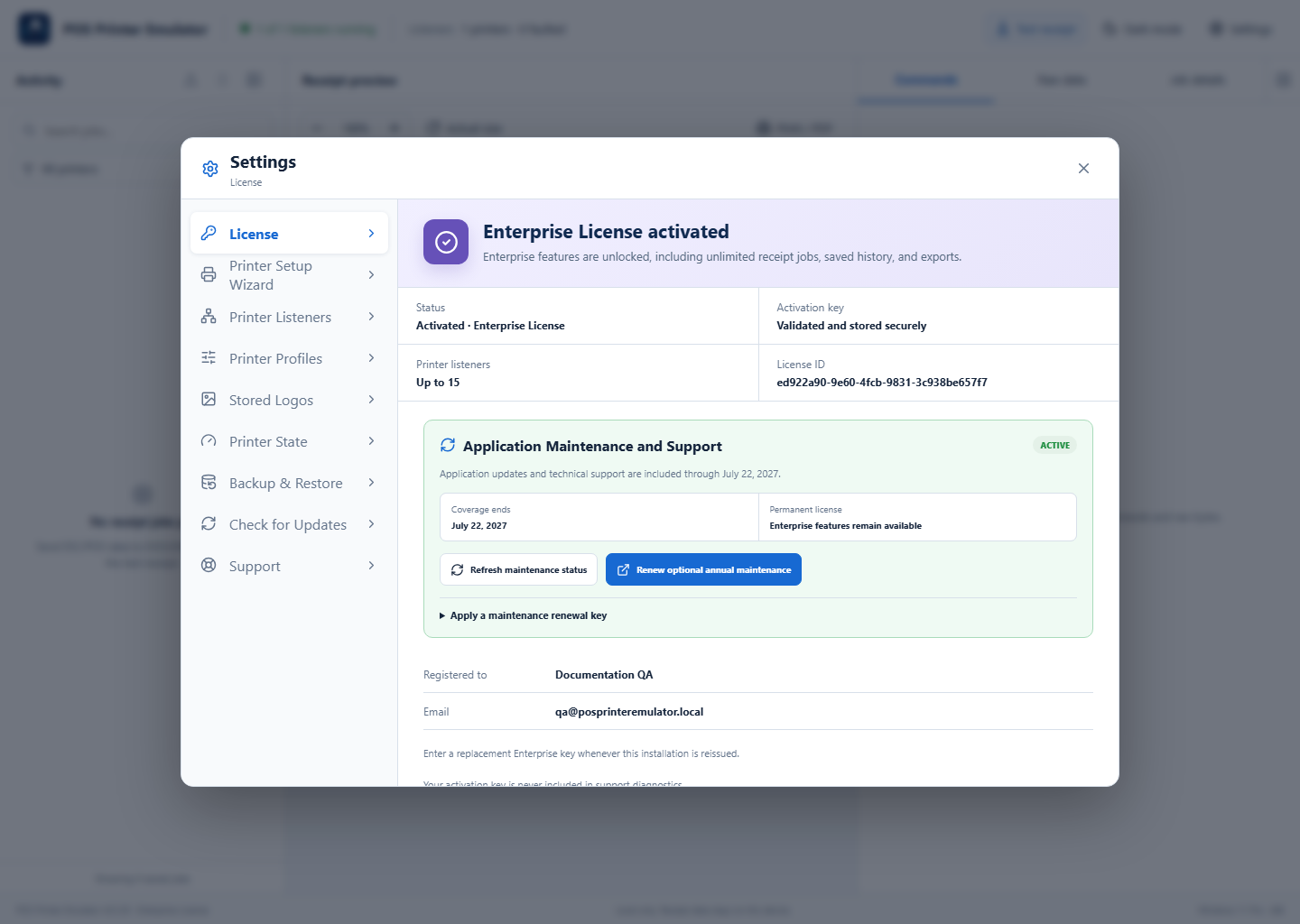
Task: Click chevron next to License
Action: (x=371, y=234)
